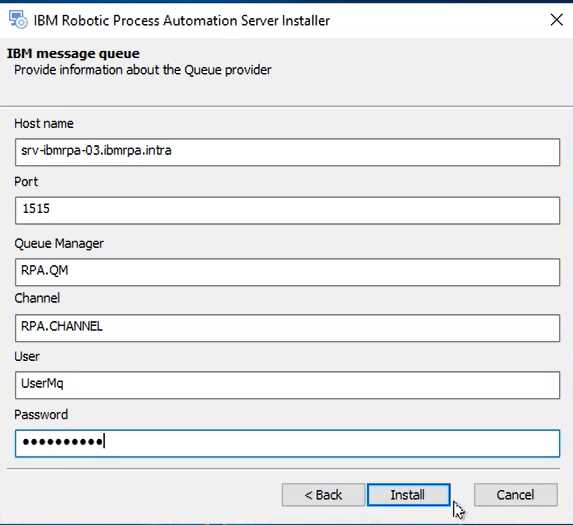This screenshot has height=525, width=573.
Task: Focus the Host name input field
Action: point(287,152)
